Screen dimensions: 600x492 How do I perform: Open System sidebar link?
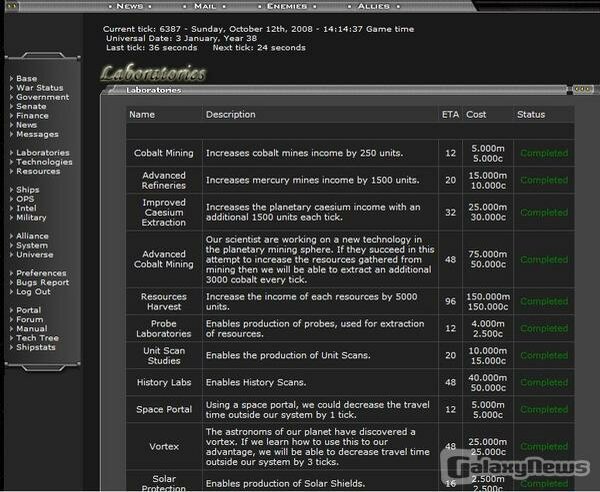32,245
